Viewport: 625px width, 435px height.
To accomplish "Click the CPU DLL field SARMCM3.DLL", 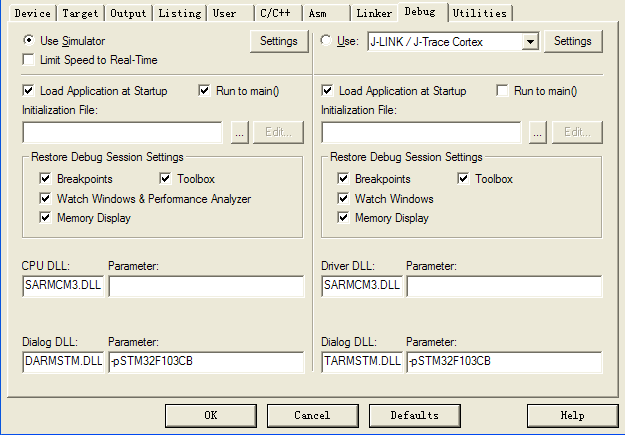I will pyautogui.click(x=63, y=286).
